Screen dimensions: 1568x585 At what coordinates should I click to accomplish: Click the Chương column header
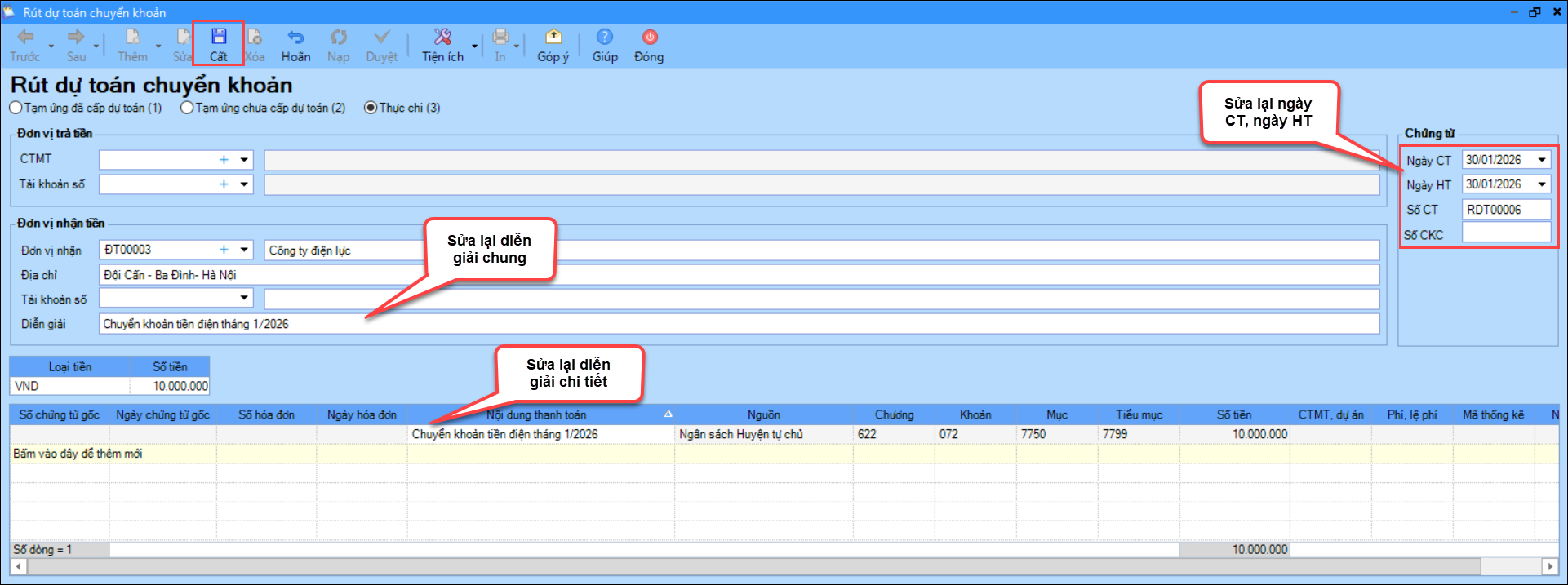point(895,414)
